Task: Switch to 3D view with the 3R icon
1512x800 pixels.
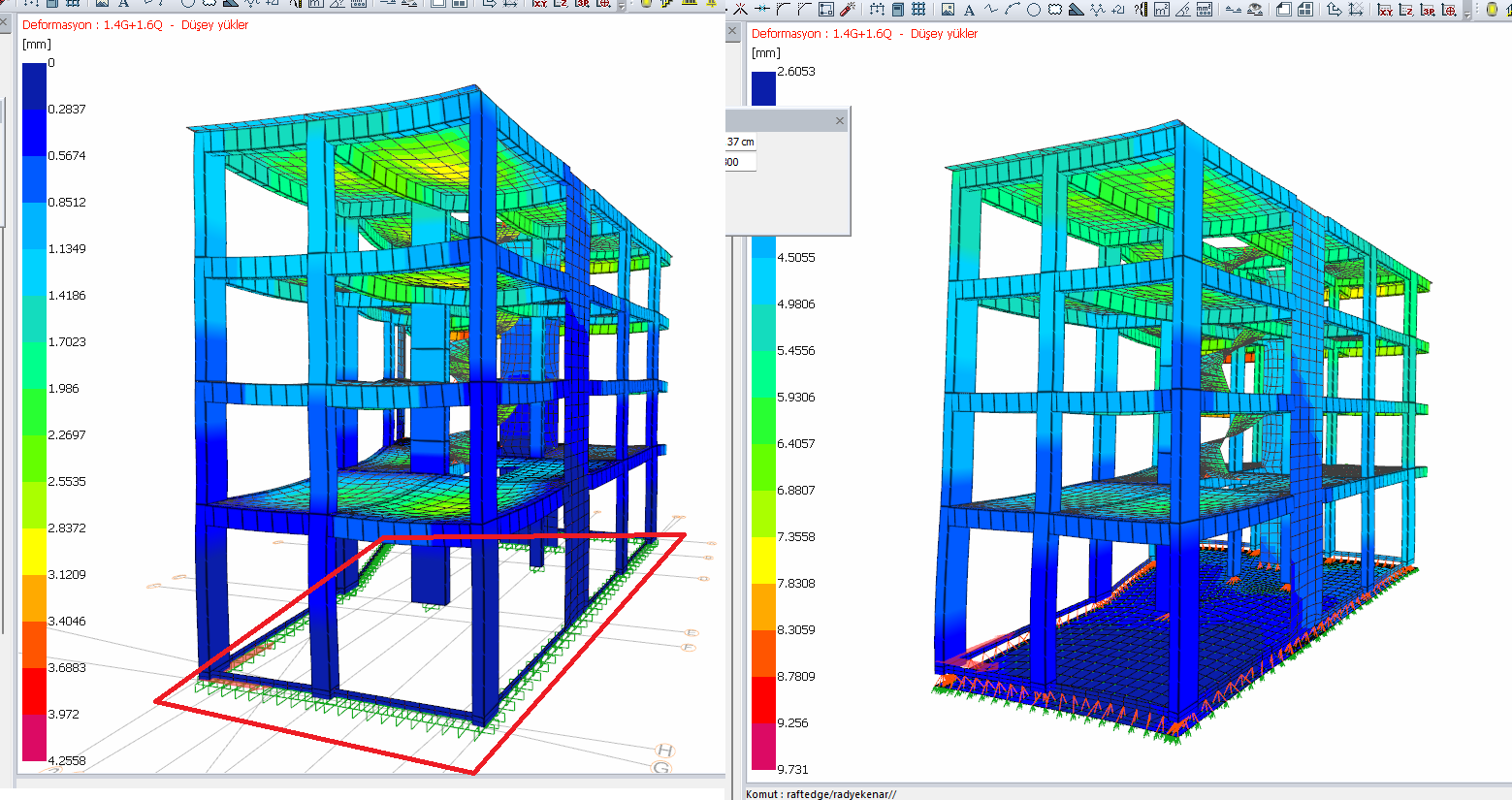Action: click(x=1428, y=10)
